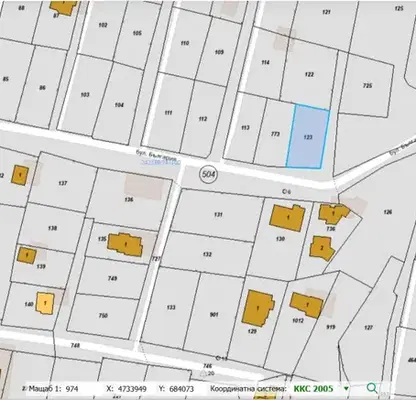This screenshot has width=416, height=400.
Task: Click the X coordinate value 4733949
Action: (x=131, y=389)
